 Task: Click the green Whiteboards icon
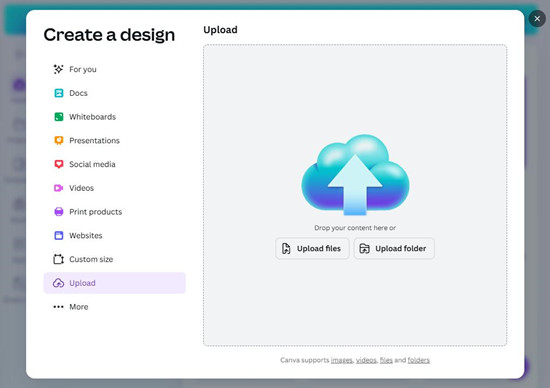point(59,117)
